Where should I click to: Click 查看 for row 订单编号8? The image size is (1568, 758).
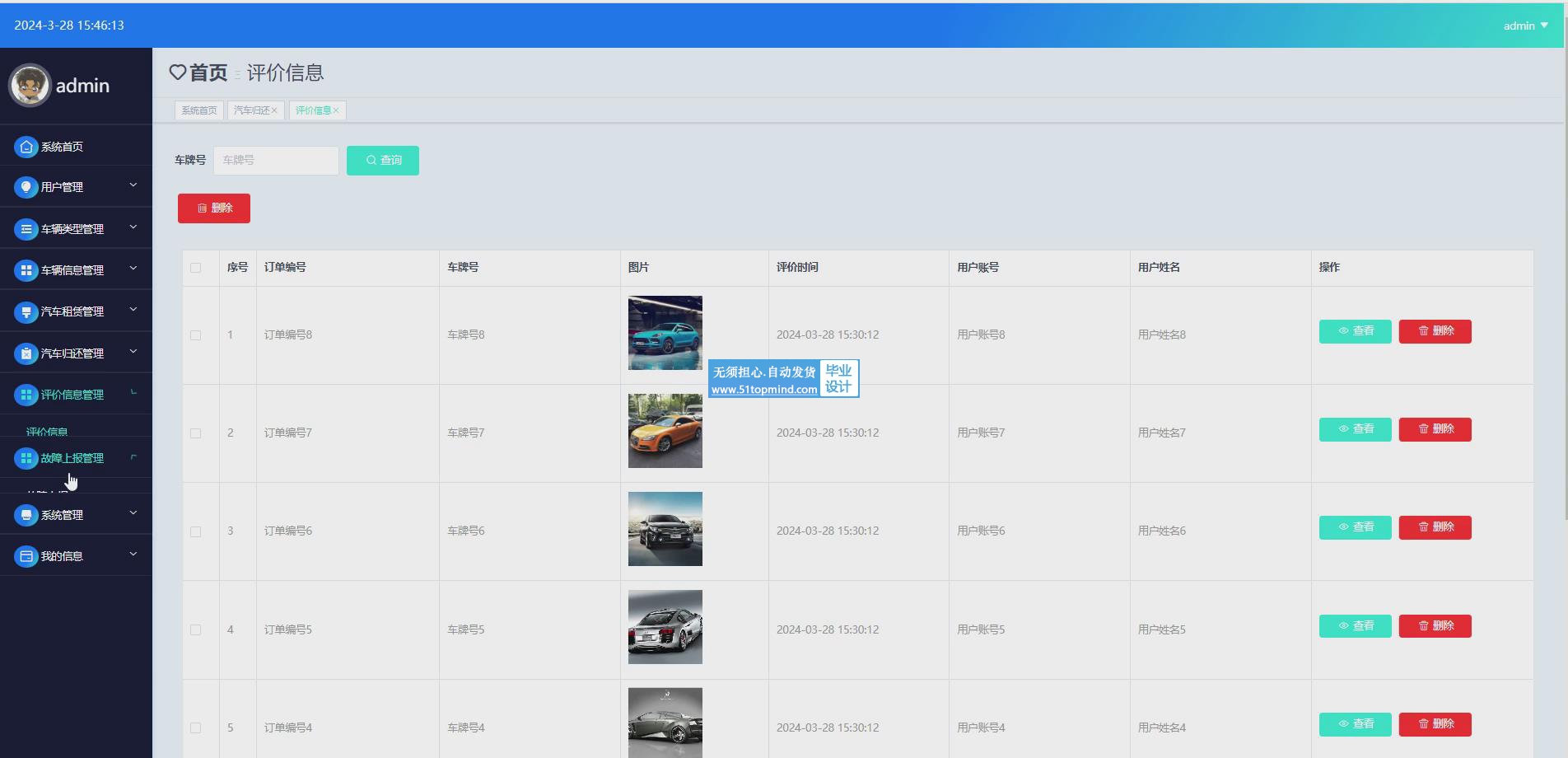[x=1356, y=331]
